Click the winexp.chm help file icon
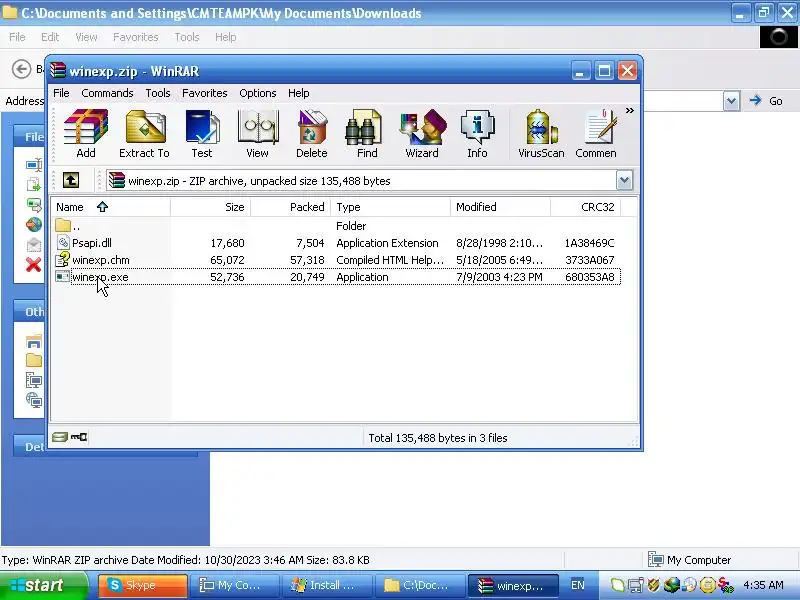The height and width of the screenshot is (600, 800). 62,260
